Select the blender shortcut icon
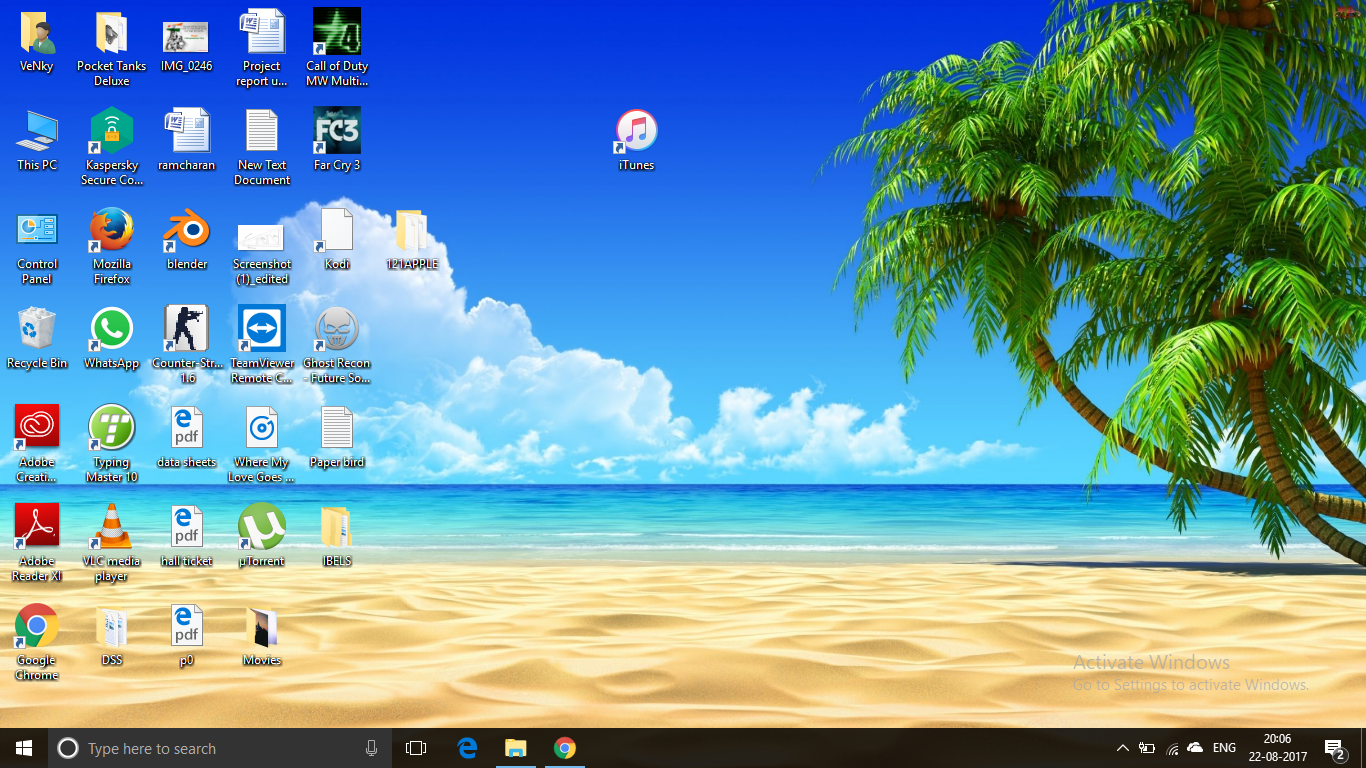This screenshot has width=1366, height=768. click(x=187, y=240)
